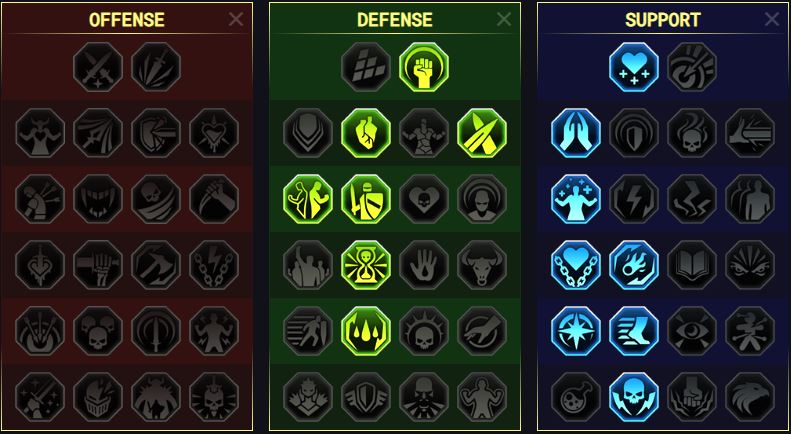
Task: Click the green shield and sword warrior mastery
Action: tap(366, 199)
